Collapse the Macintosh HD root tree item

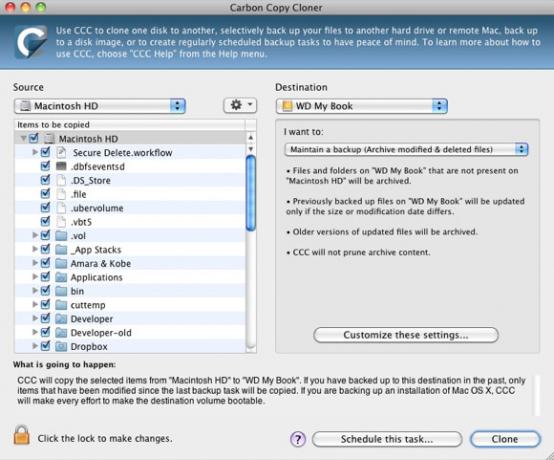(x=23, y=138)
